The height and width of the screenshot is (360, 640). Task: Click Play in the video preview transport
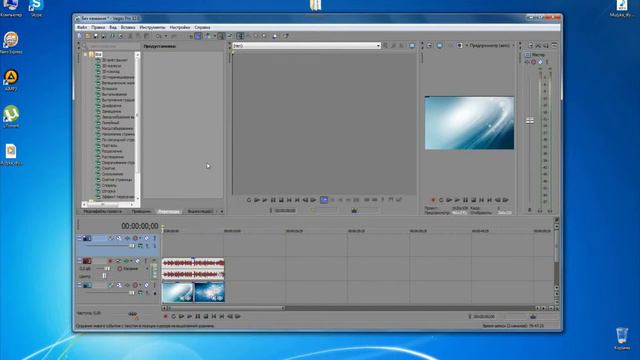457,200
